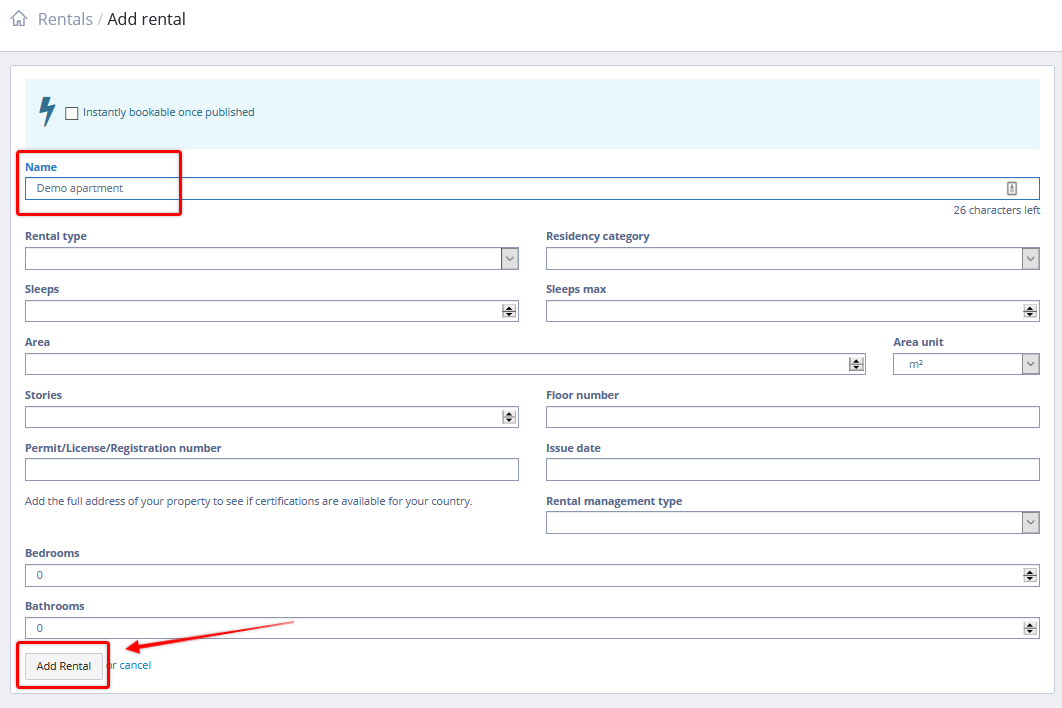
Task: Enable Instantly bookable once published checkbox
Action: 72,113
